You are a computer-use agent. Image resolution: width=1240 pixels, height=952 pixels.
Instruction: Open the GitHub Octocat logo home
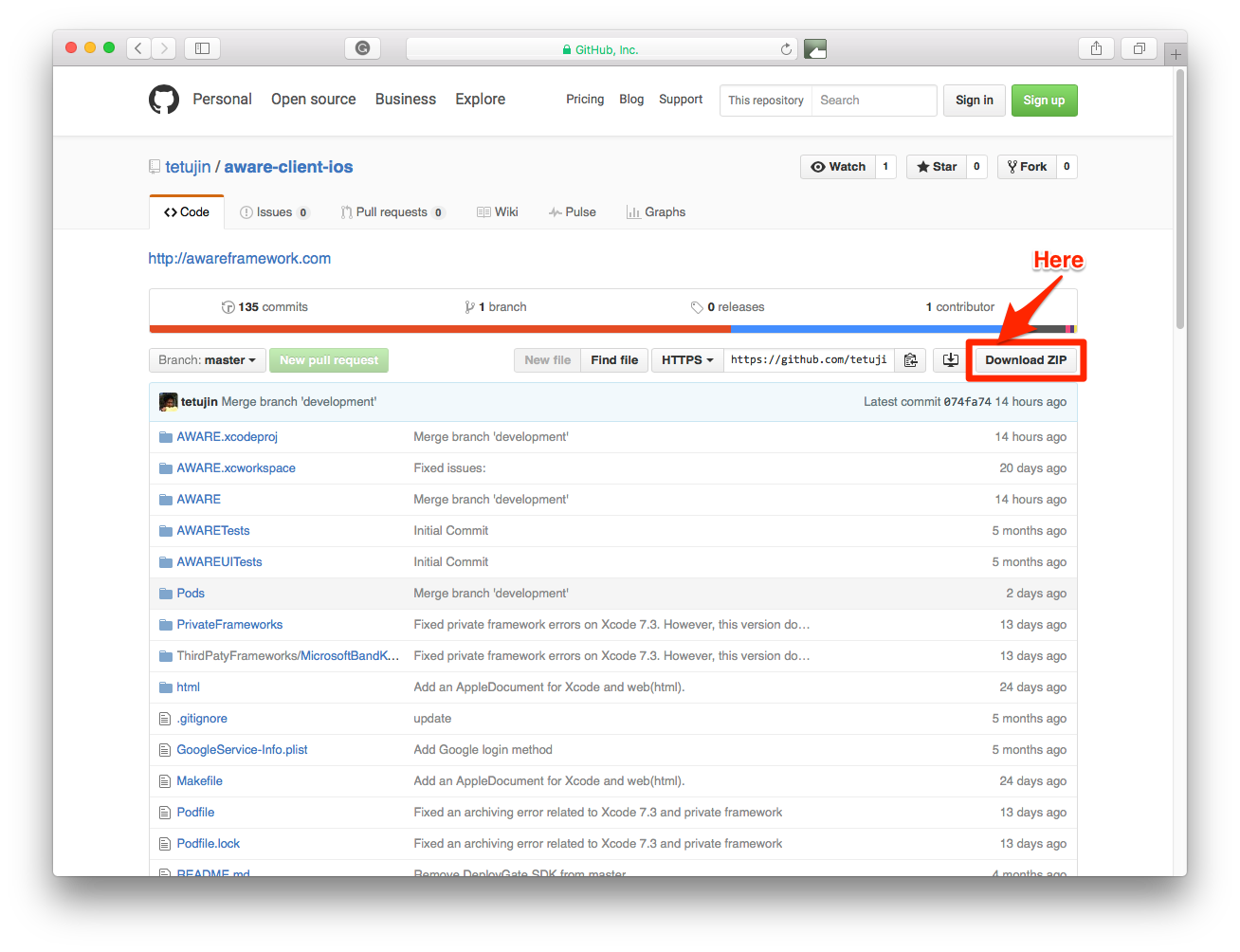pos(164,100)
